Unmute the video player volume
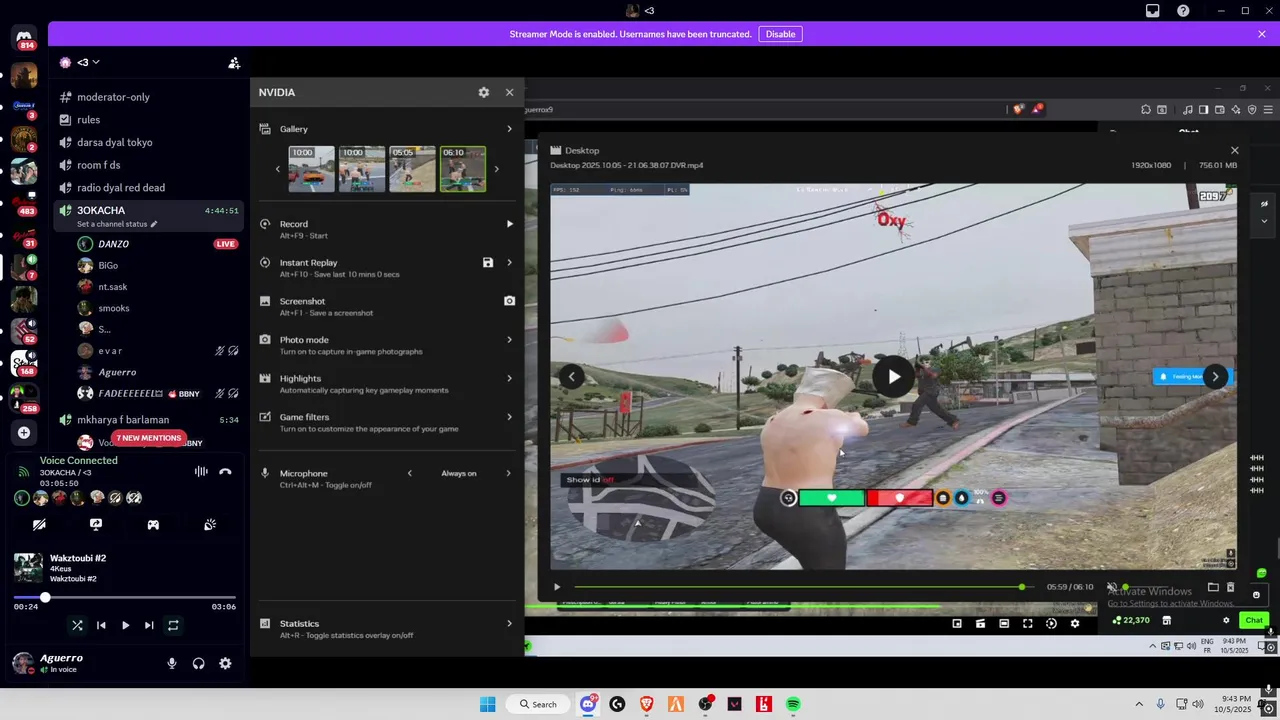1280x720 pixels. click(1111, 587)
